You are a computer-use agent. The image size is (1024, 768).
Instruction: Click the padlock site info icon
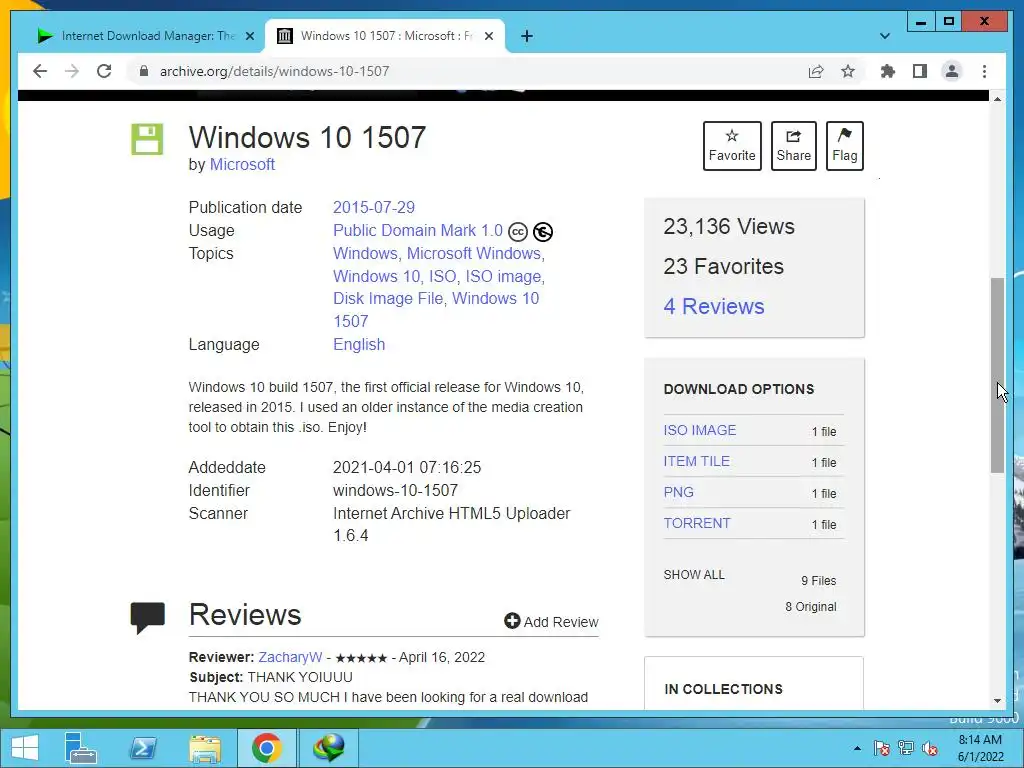(144, 71)
